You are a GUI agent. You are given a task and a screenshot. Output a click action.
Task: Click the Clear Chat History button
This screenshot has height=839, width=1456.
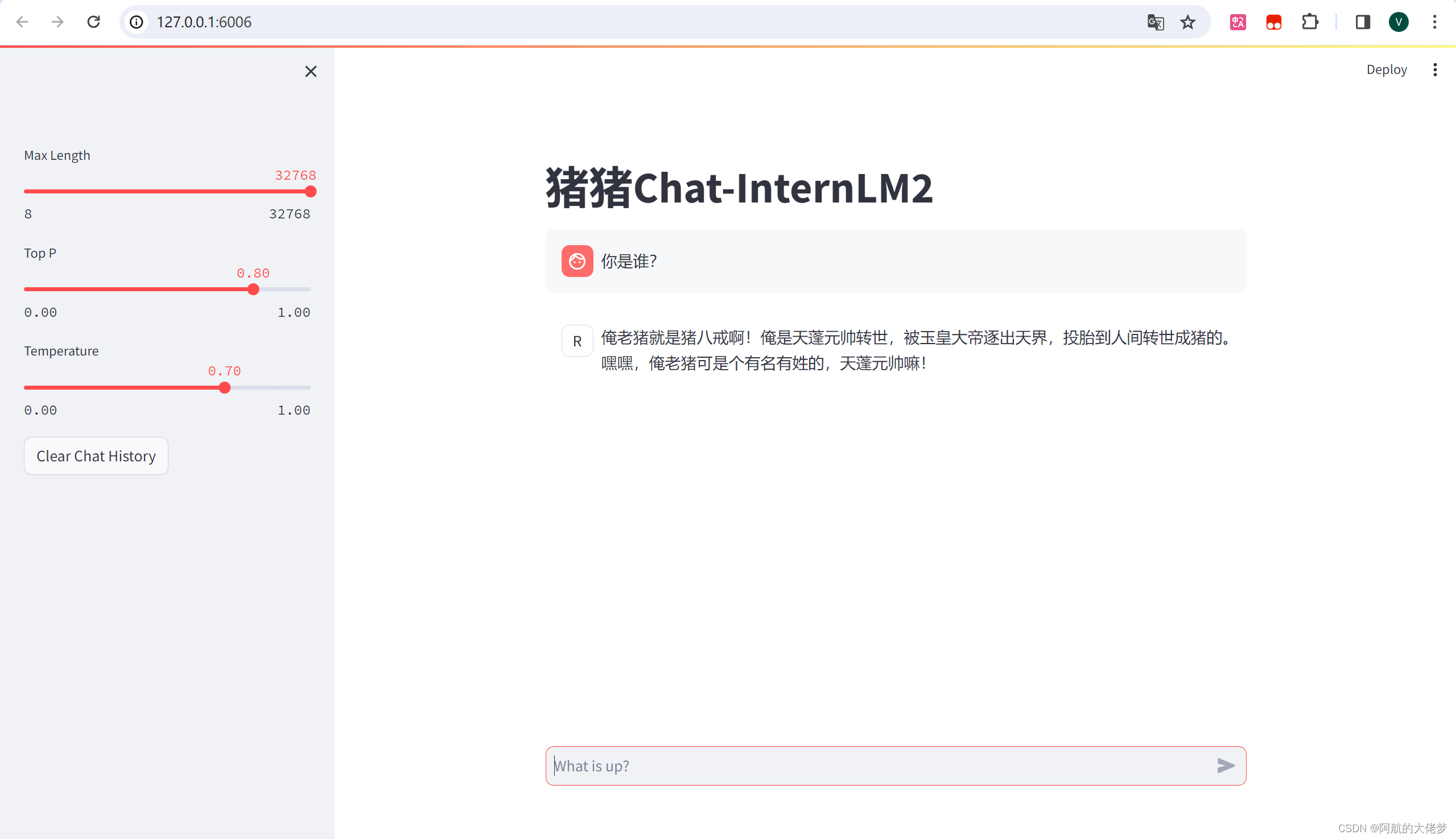click(x=96, y=456)
